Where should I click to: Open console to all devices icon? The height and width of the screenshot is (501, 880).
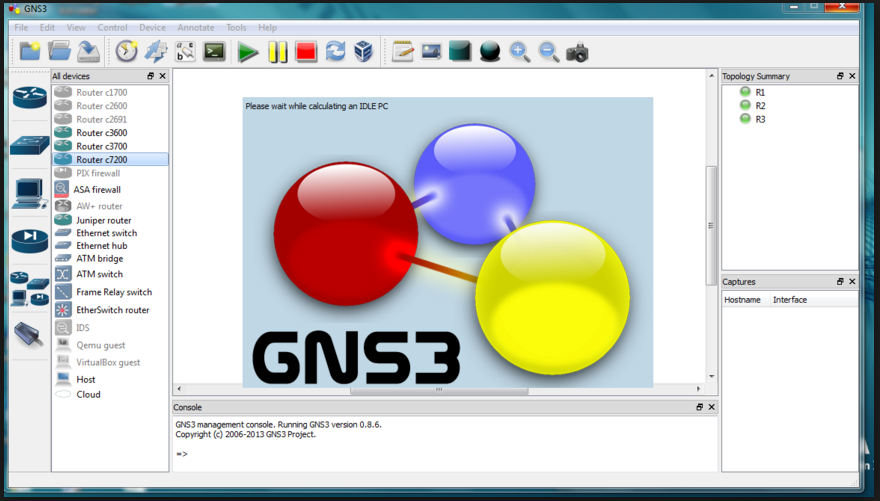214,52
